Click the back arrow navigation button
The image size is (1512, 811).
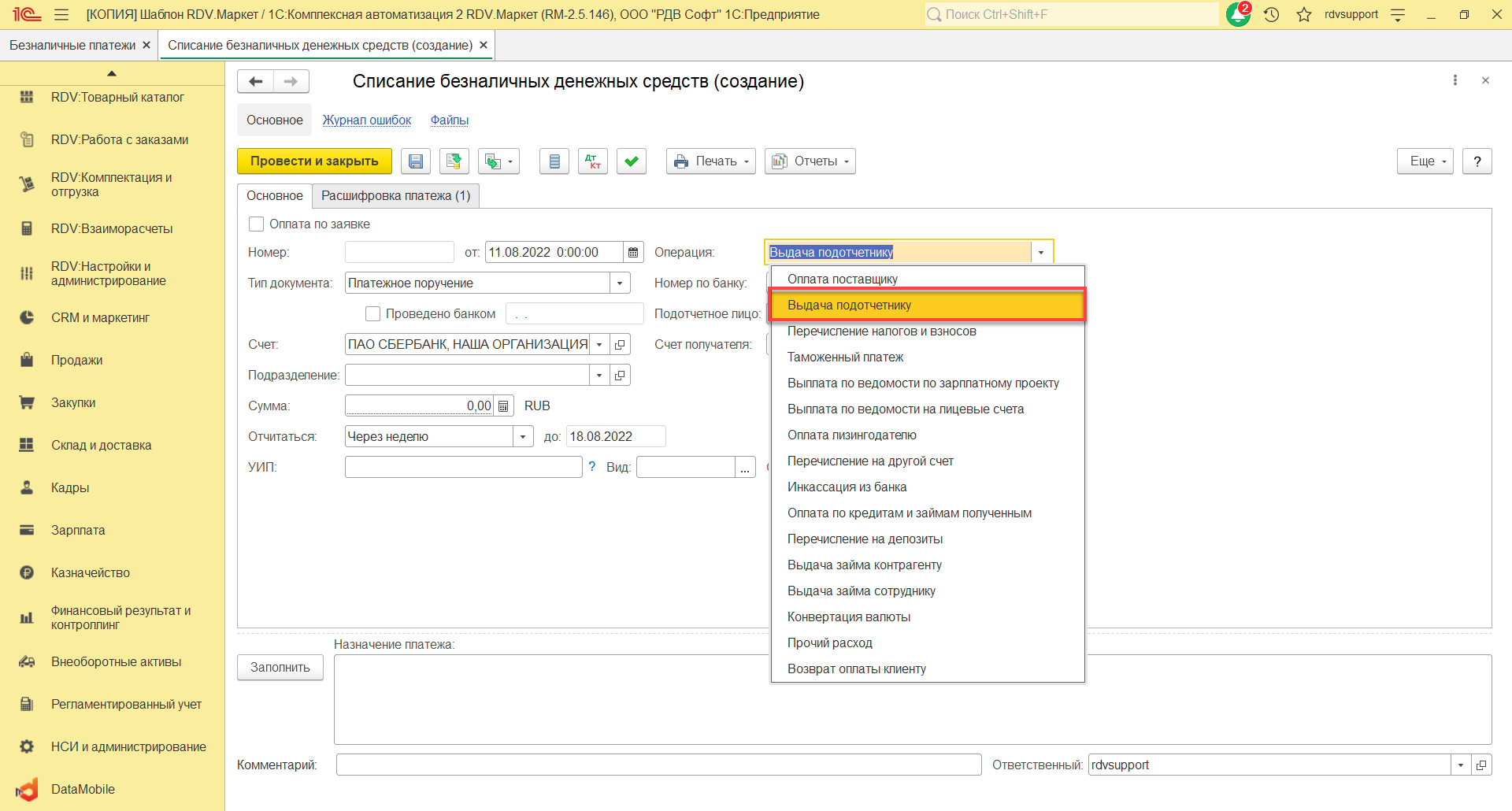[255, 81]
